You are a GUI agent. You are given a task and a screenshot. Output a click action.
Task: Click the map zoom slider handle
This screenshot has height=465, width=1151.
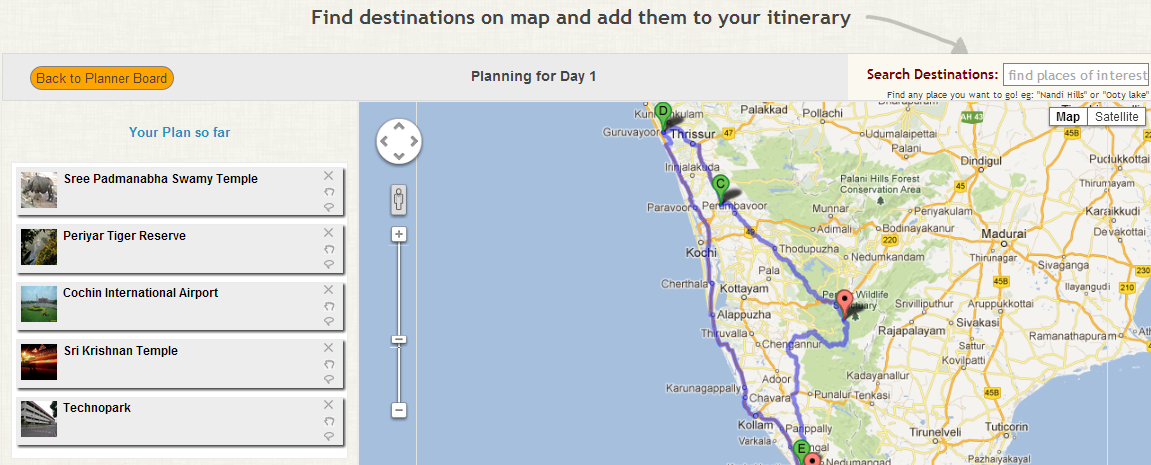399,339
